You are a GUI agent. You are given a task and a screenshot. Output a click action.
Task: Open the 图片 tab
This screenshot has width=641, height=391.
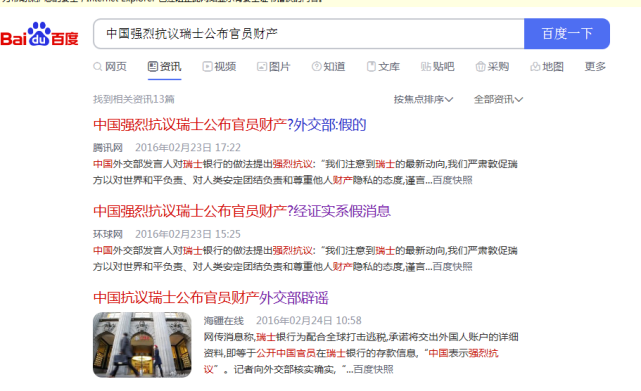[273, 66]
